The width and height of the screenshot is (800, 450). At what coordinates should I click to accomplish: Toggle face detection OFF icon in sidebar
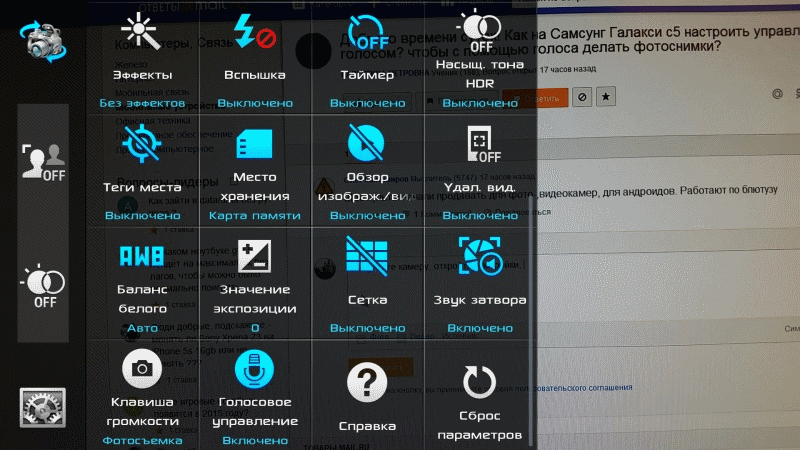43,162
